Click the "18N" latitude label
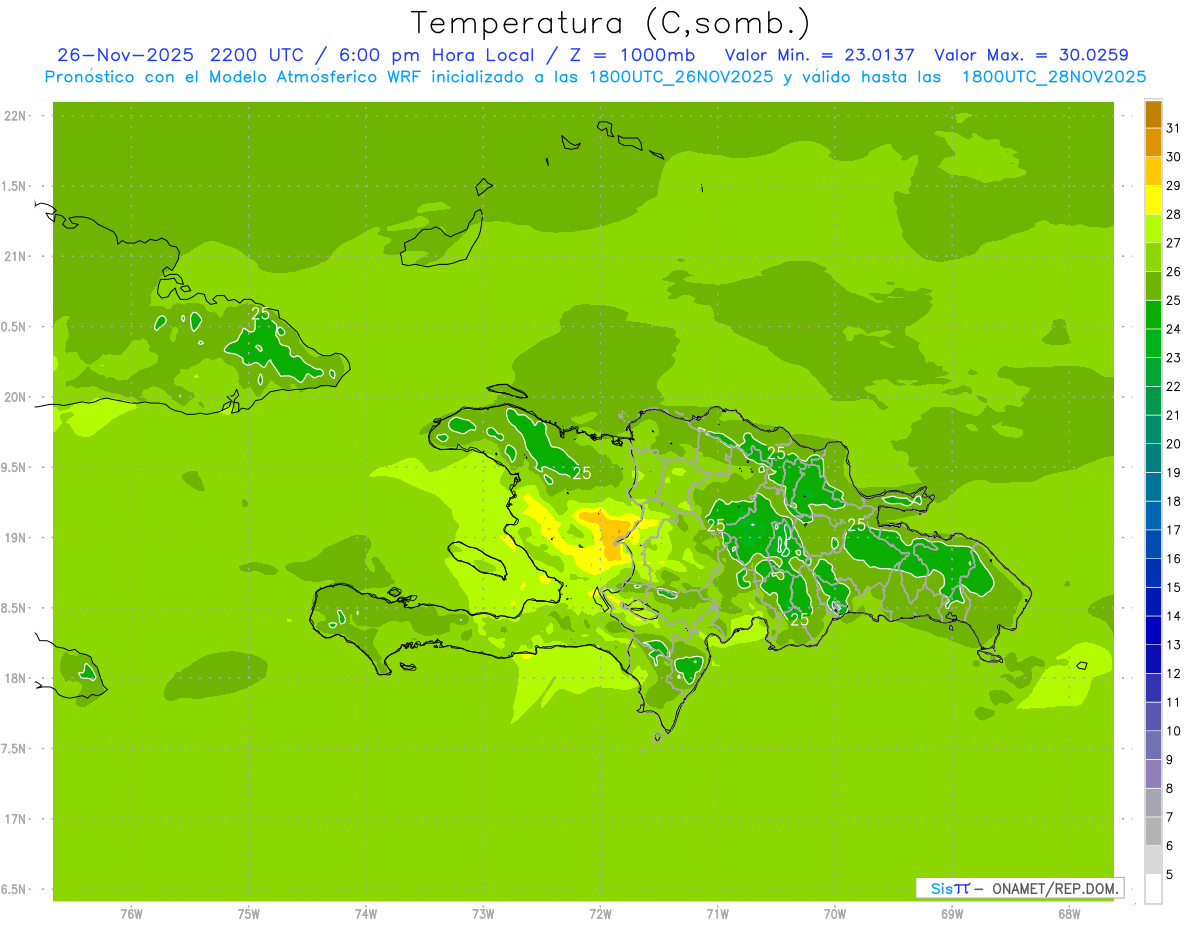Image resolution: width=1200 pixels, height=927 pixels. (15, 678)
